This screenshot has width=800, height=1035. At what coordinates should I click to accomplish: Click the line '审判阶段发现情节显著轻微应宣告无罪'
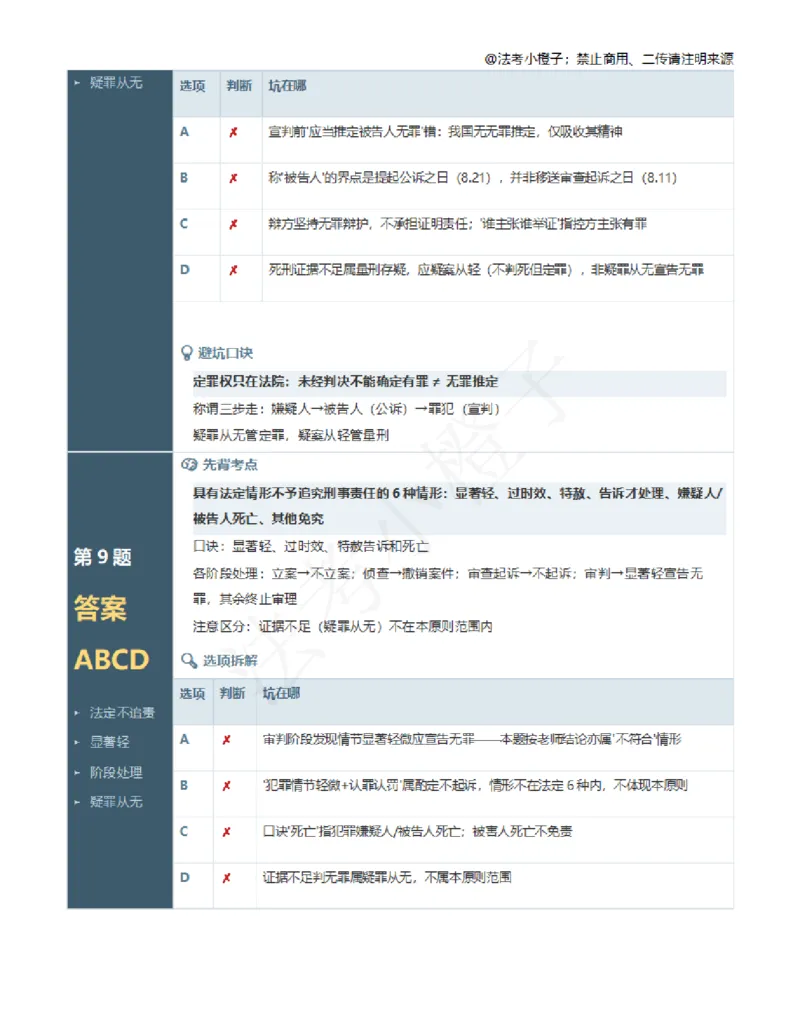click(x=472, y=739)
